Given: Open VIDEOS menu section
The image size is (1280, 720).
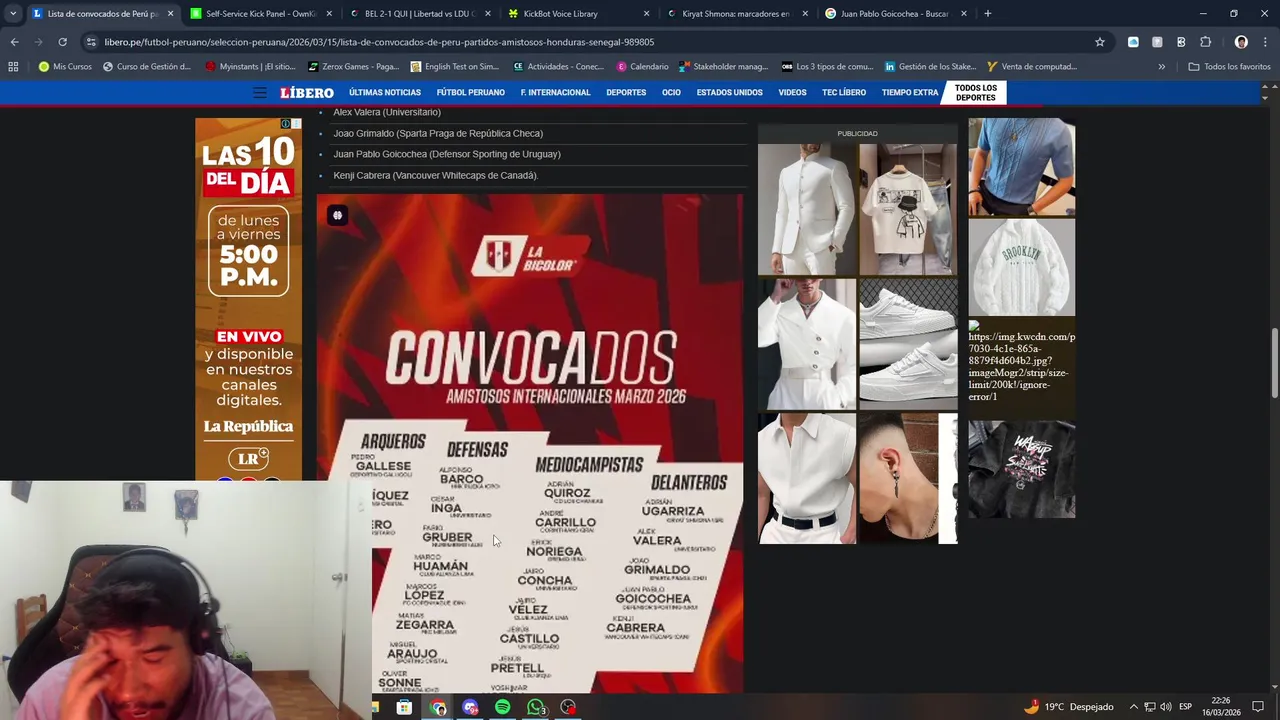Looking at the screenshot, I should [x=792, y=92].
